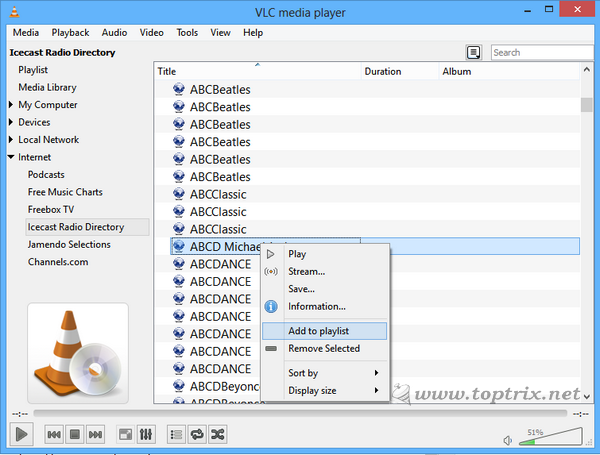600x455 pixels.
Task: Select Channels.com in sidebar
Action: (58, 262)
